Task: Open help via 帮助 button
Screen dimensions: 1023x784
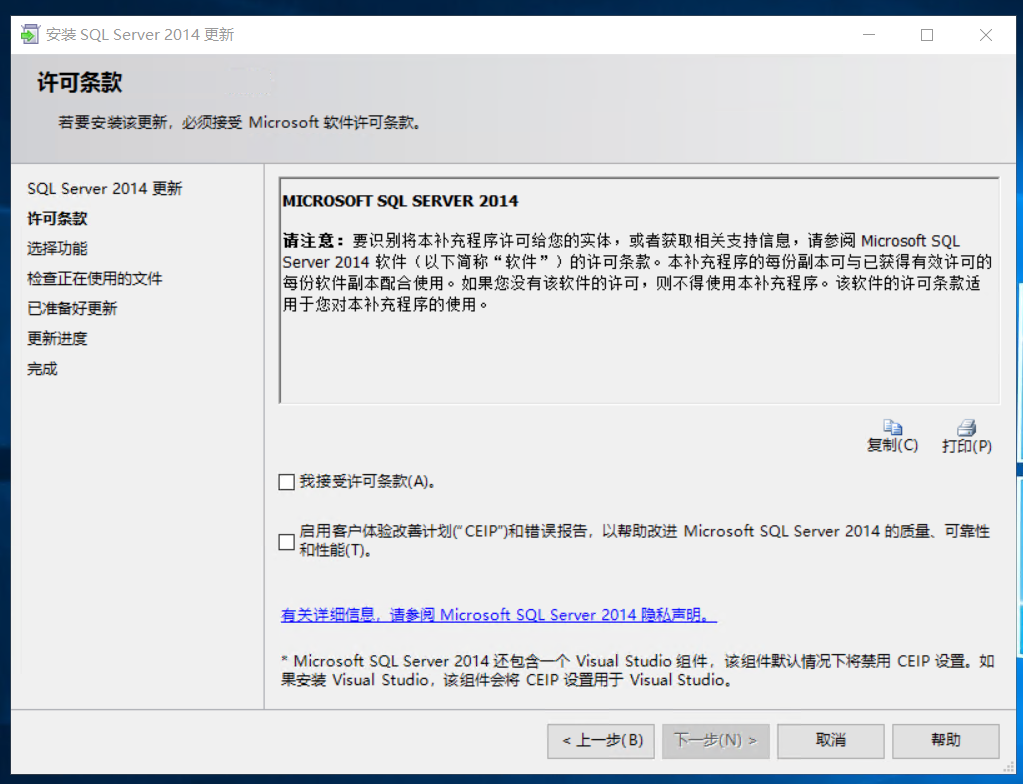Action: (x=945, y=740)
